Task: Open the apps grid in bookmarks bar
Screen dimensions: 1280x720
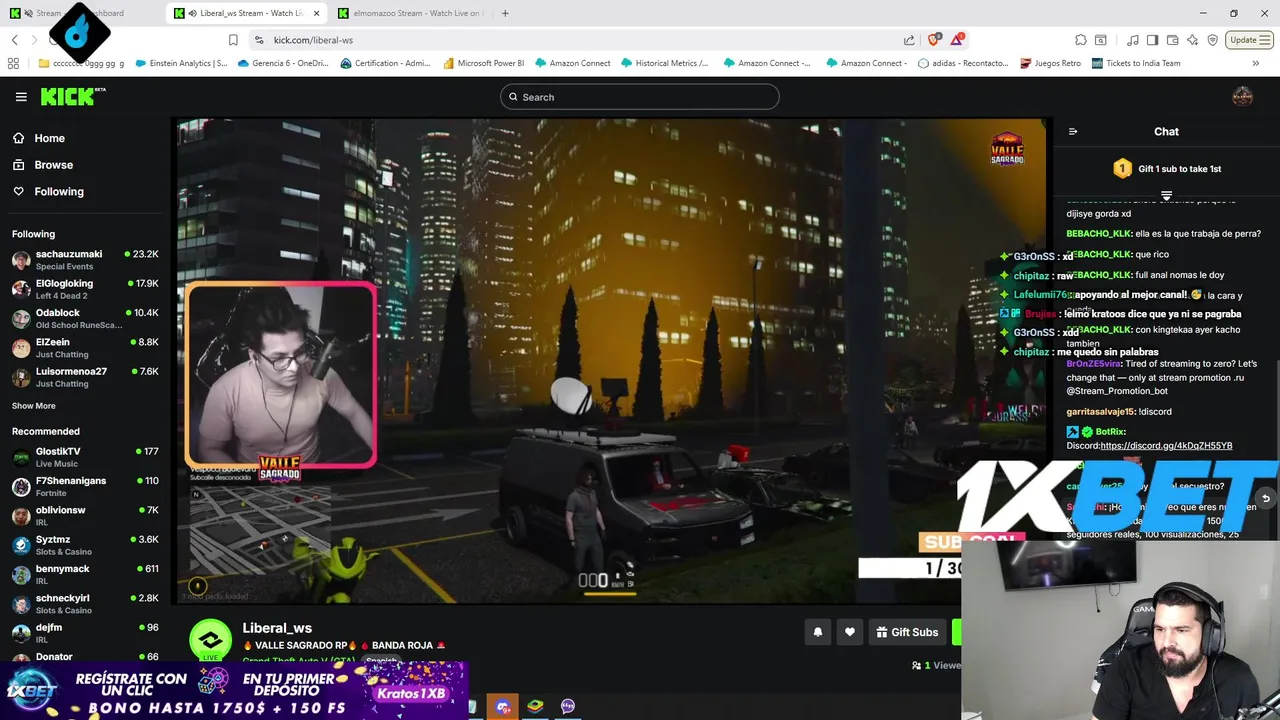Action: tap(13, 63)
